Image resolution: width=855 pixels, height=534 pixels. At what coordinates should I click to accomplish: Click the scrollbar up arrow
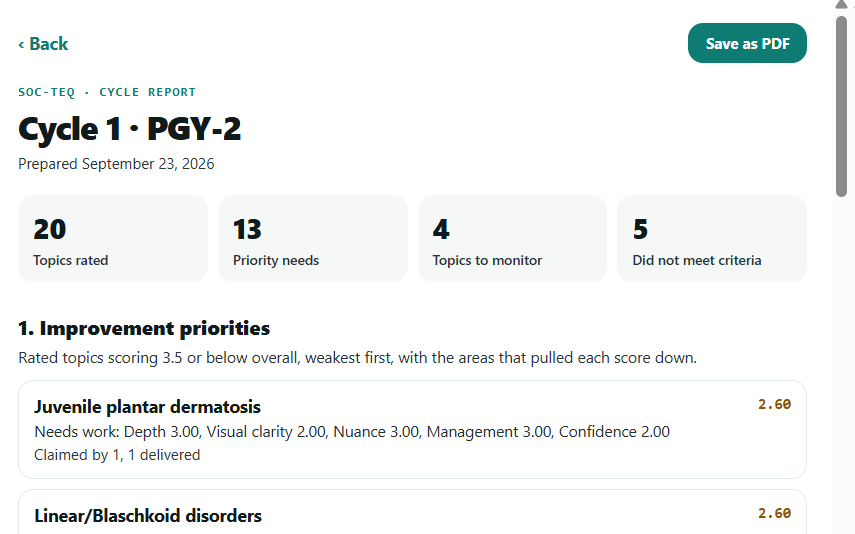pyautogui.click(x=841, y=5)
